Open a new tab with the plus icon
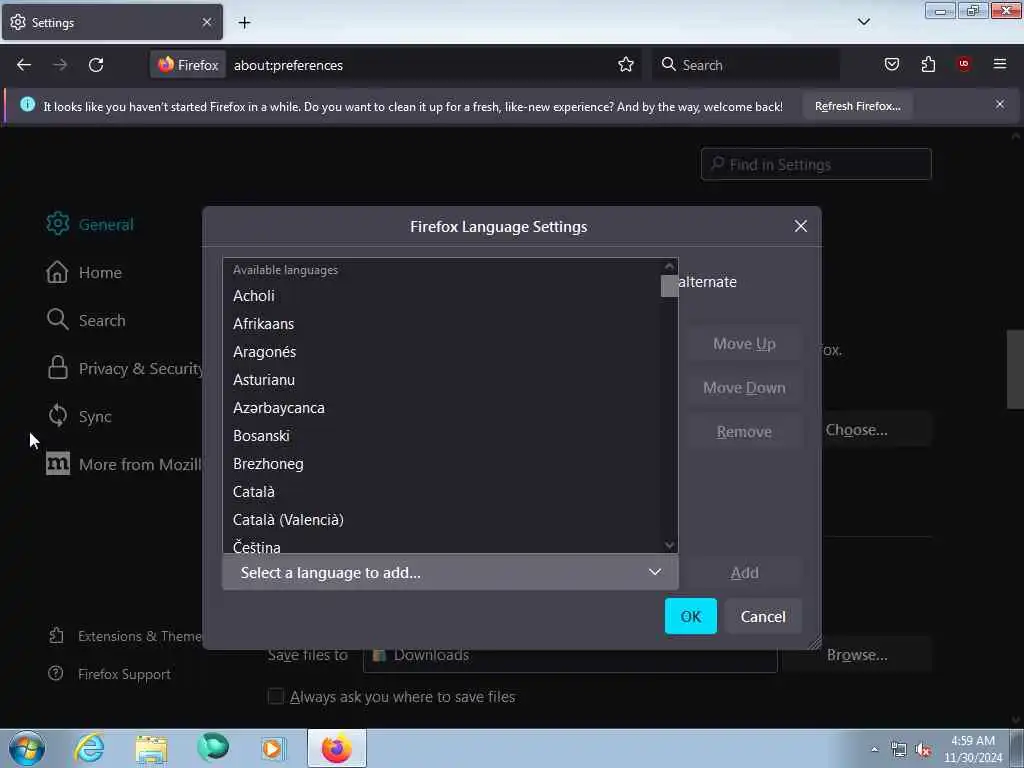 pos(244,23)
